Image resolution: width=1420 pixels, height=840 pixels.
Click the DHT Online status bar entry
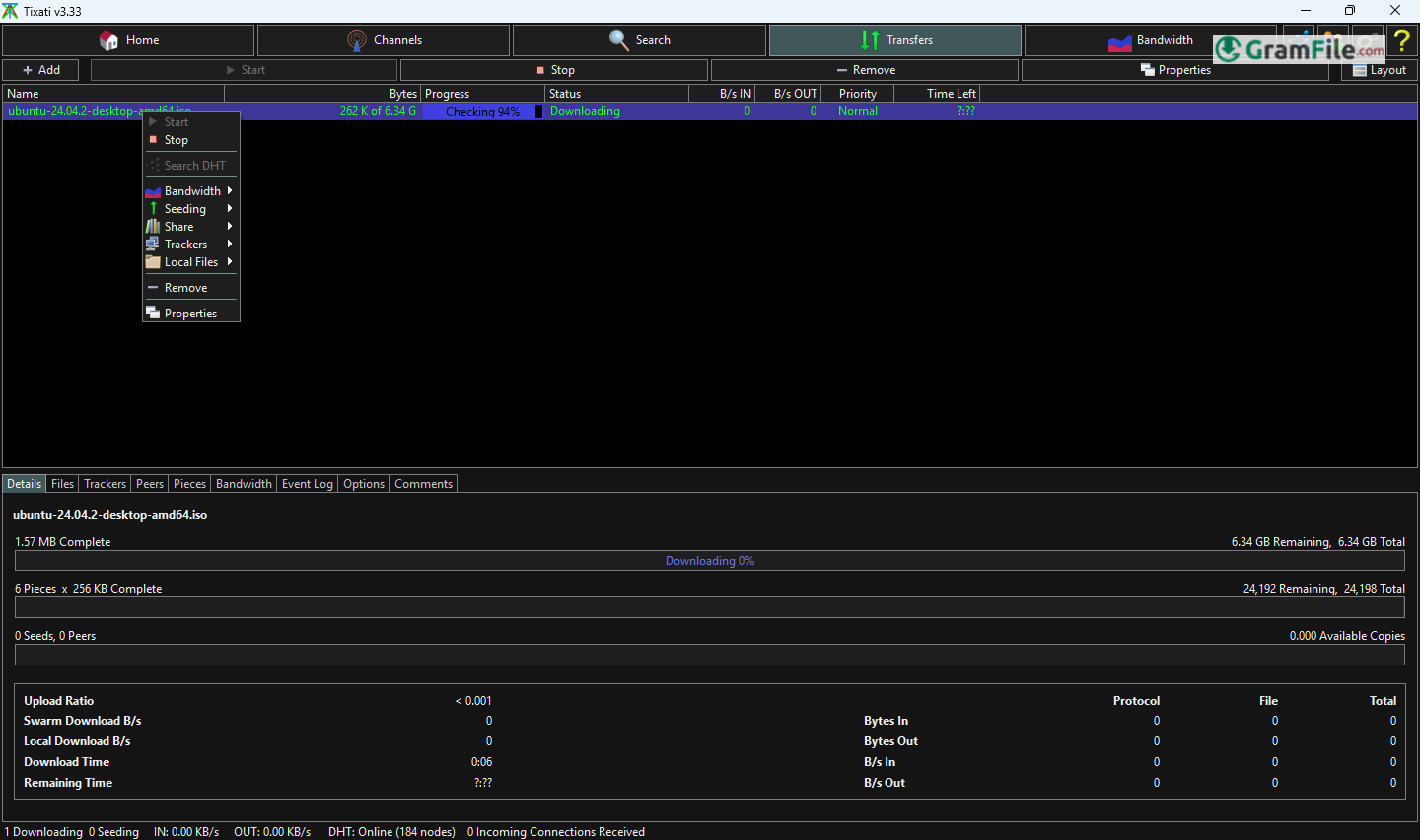(391, 832)
